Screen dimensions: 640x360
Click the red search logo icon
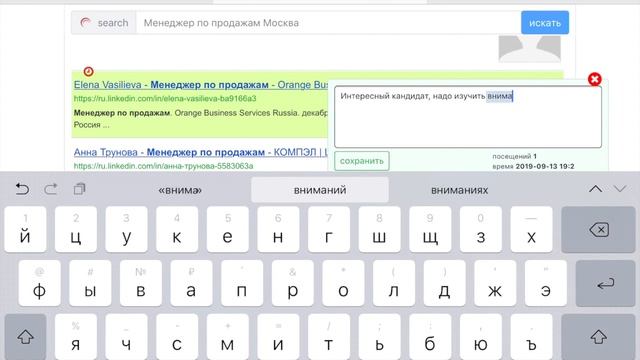tap(85, 23)
